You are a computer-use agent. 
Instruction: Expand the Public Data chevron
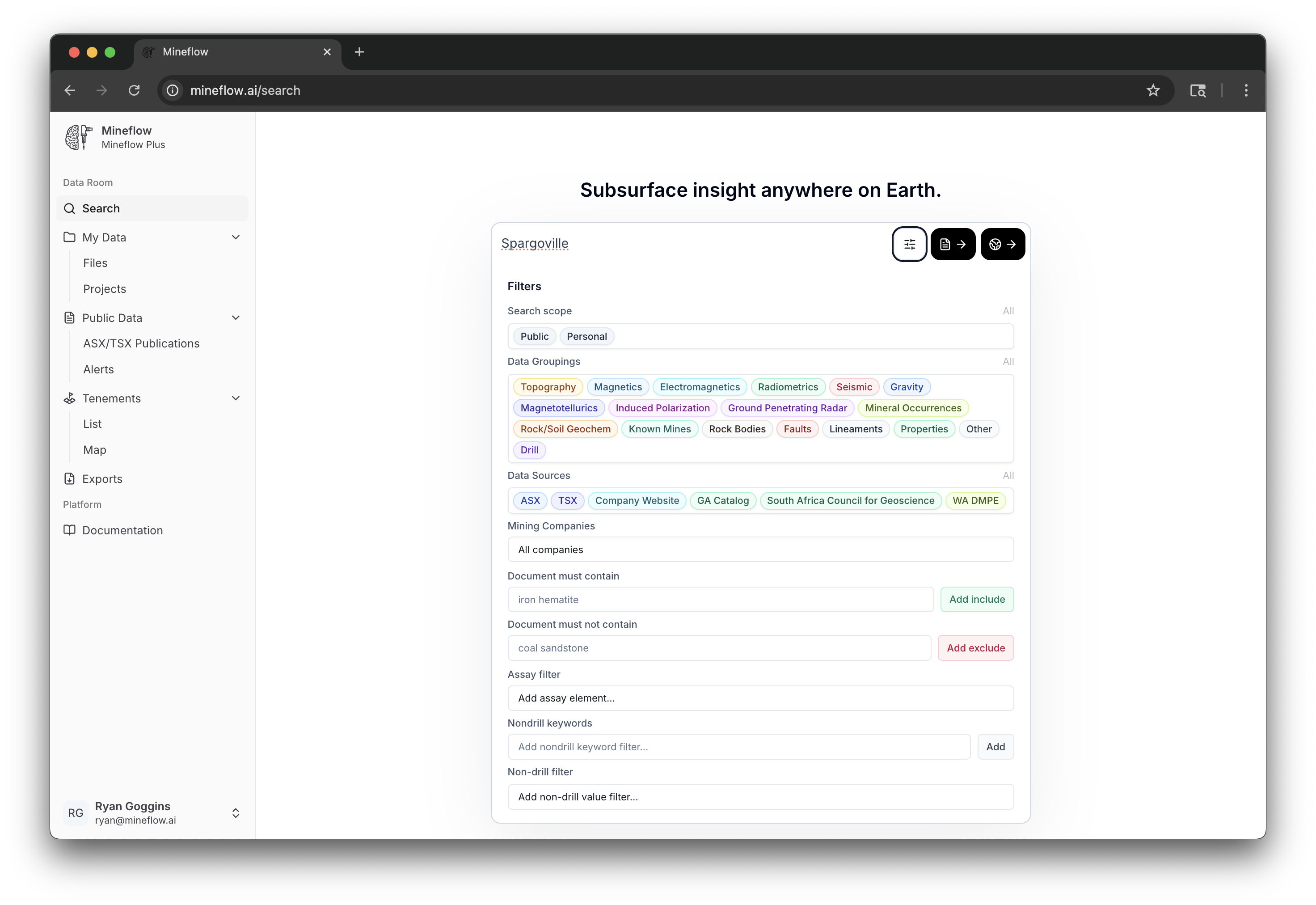[x=236, y=317]
